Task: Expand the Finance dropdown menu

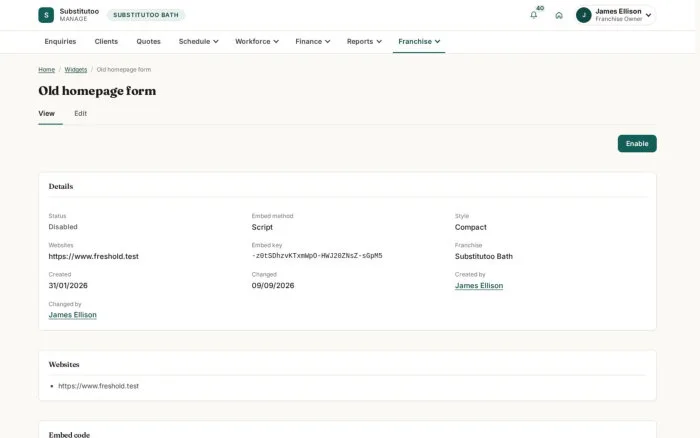Action: [x=312, y=41]
